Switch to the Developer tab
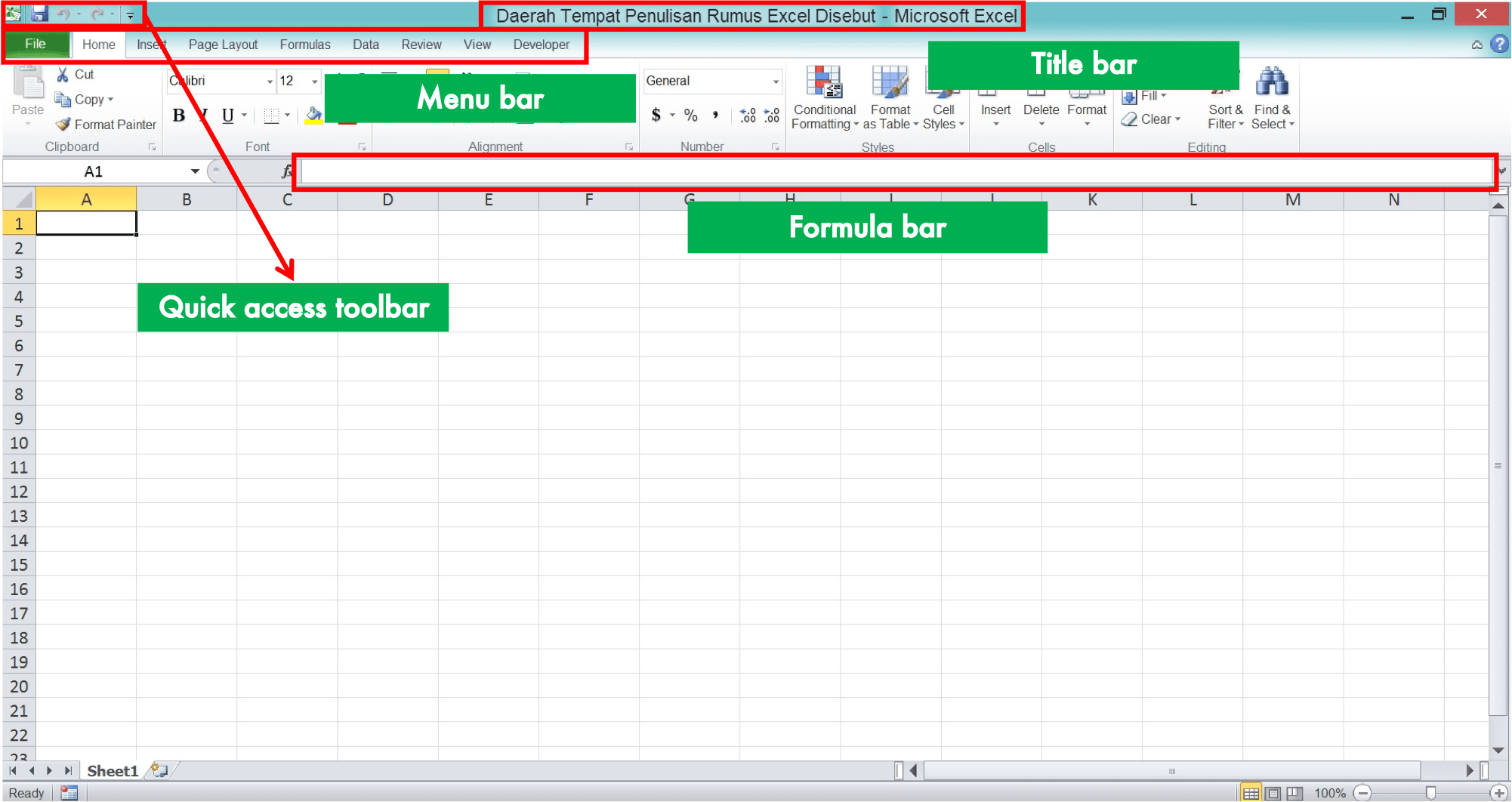The image size is (1512, 802). coord(542,45)
